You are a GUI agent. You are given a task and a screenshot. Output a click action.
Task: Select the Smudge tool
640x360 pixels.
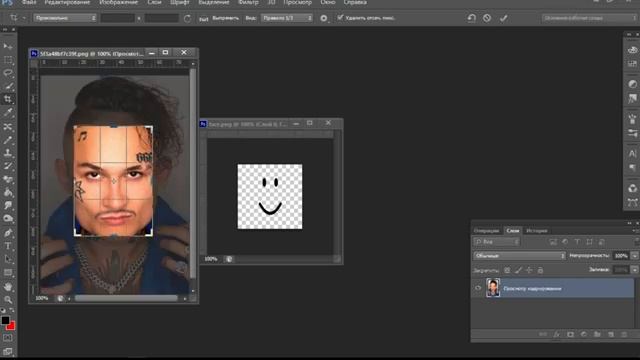[x=8, y=205]
